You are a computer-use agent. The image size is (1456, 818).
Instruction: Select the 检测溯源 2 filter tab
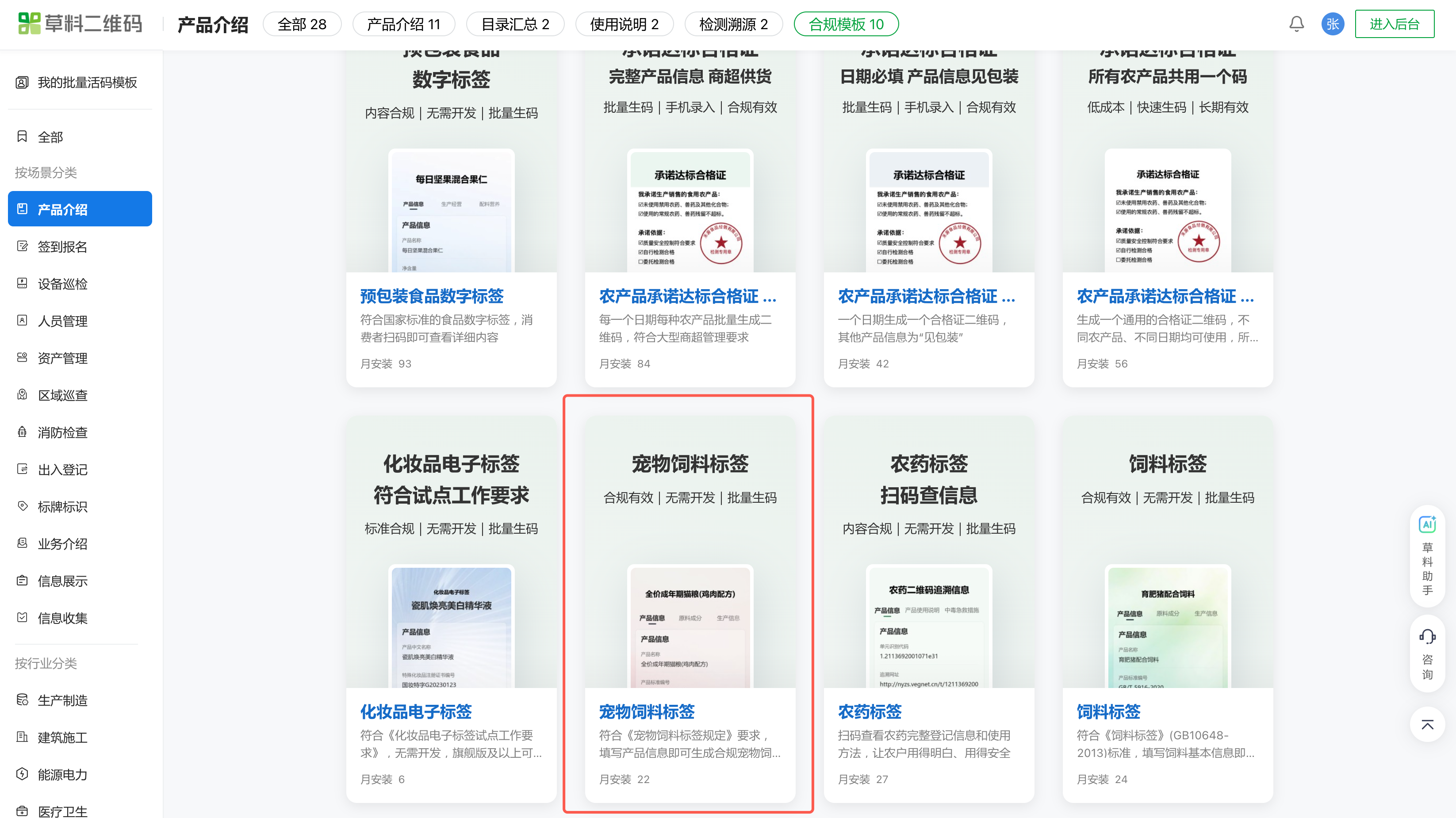coord(733,24)
